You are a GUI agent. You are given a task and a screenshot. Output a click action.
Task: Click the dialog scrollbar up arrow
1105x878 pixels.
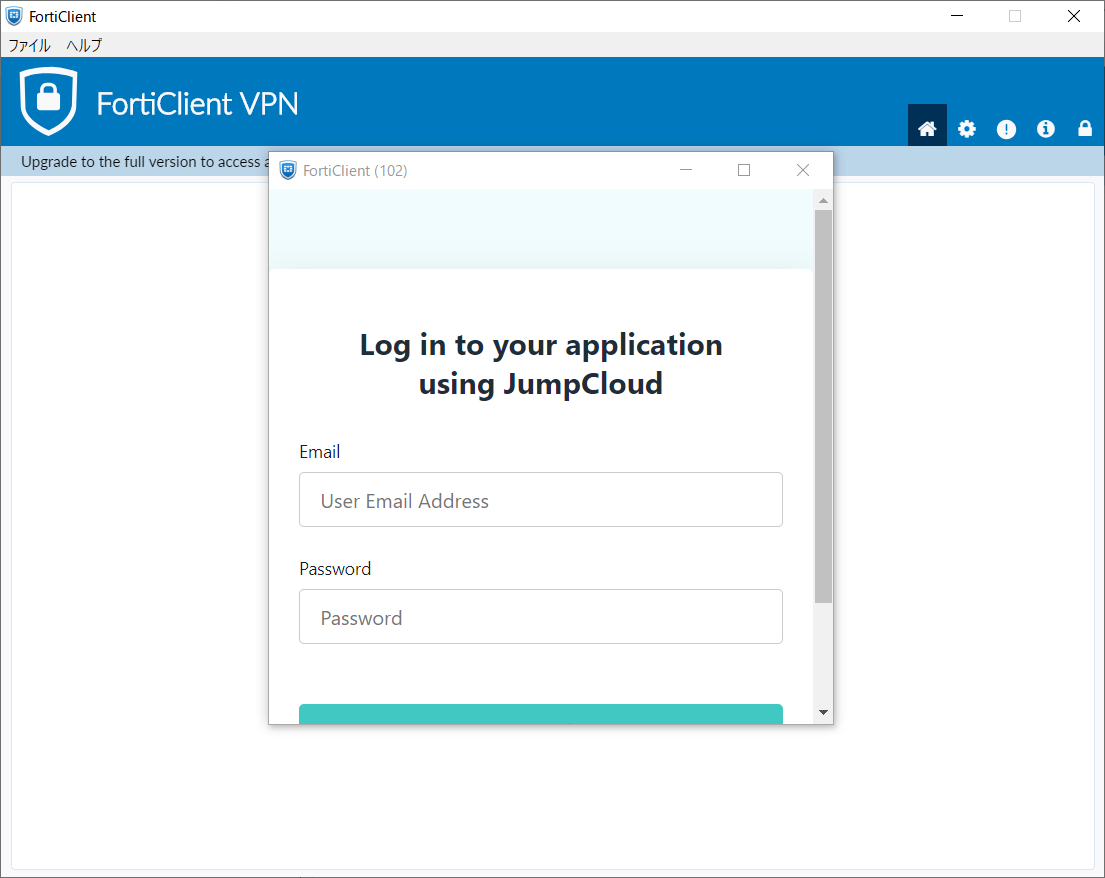pyautogui.click(x=823, y=201)
